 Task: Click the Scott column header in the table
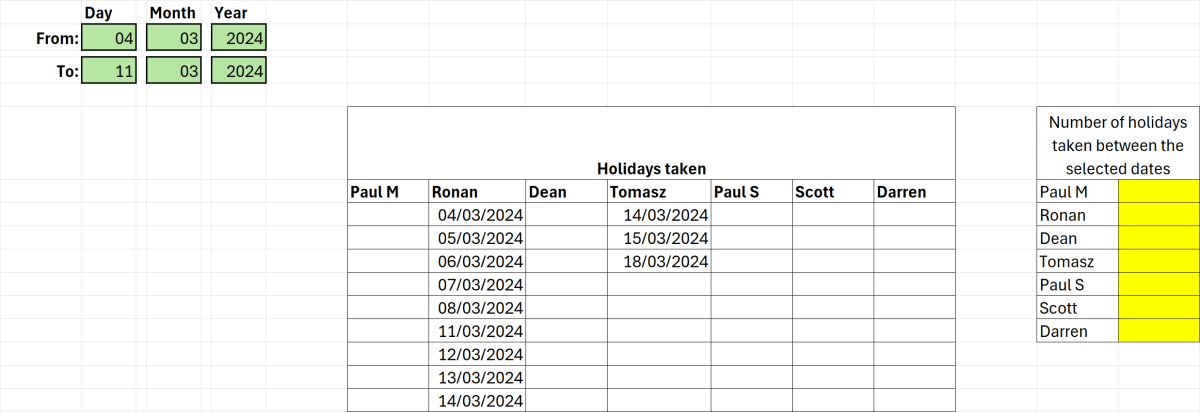pos(832,192)
